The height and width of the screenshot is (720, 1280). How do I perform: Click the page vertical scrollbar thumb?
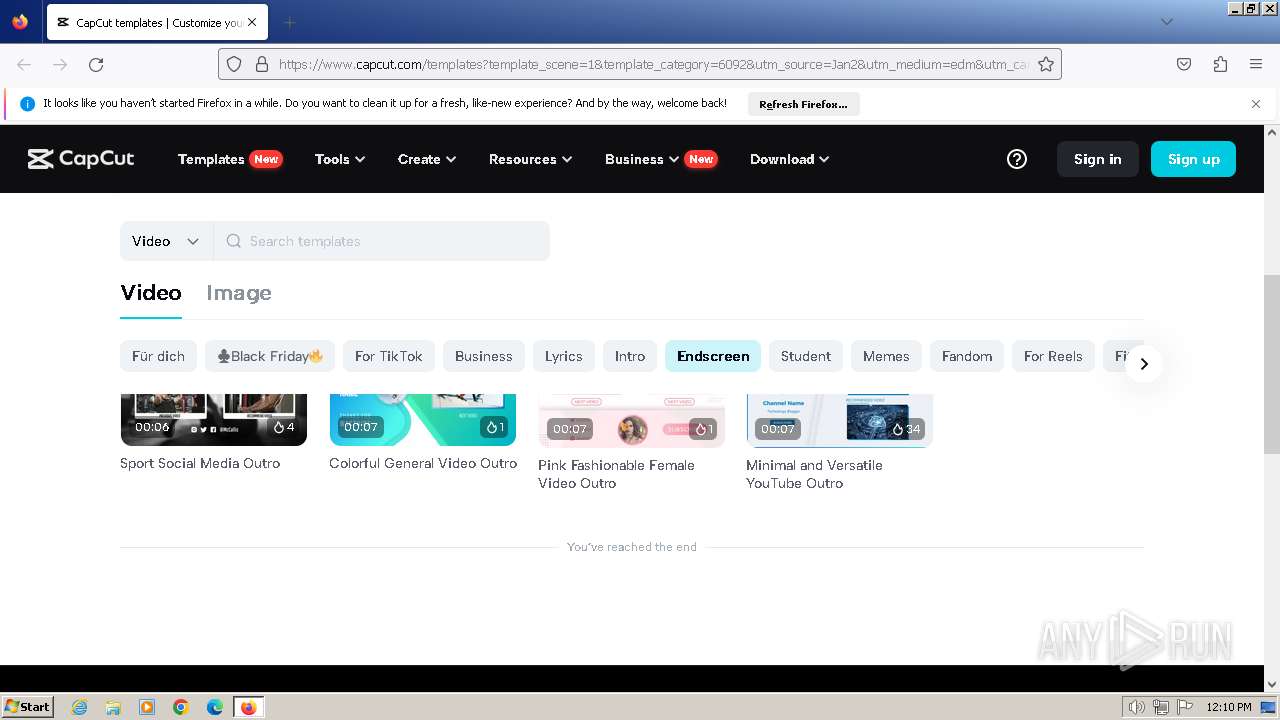pyautogui.click(x=1272, y=364)
